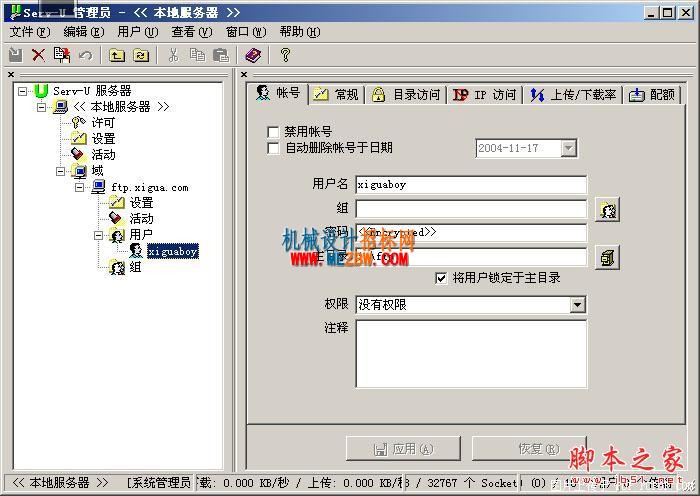Image resolution: width=700 pixels, height=496 pixels.
Task: Open the 编辑(E) menu
Action: [x=84, y=32]
